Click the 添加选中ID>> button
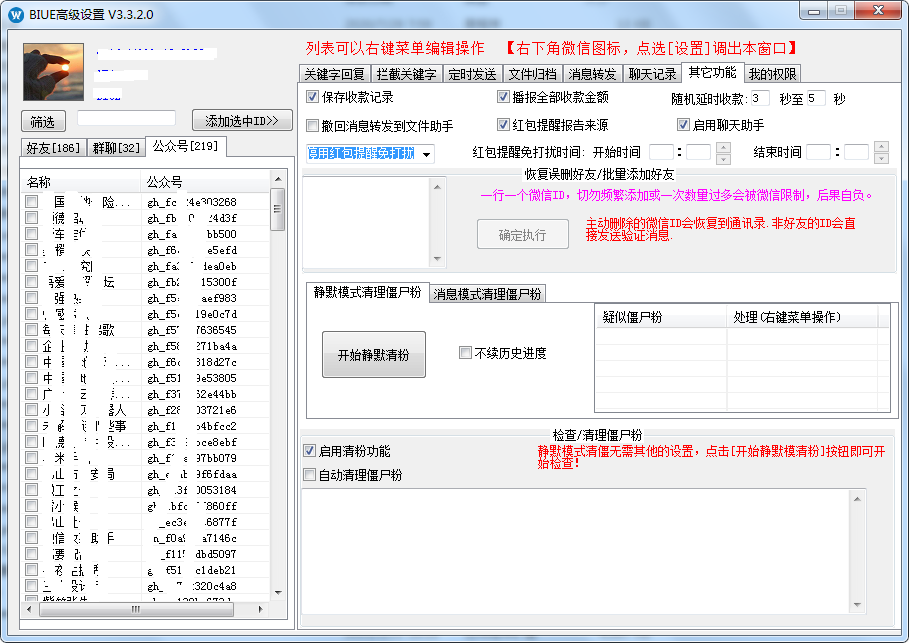Image resolution: width=909 pixels, height=643 pixels. pyautogui.click(x=242, y=121)
